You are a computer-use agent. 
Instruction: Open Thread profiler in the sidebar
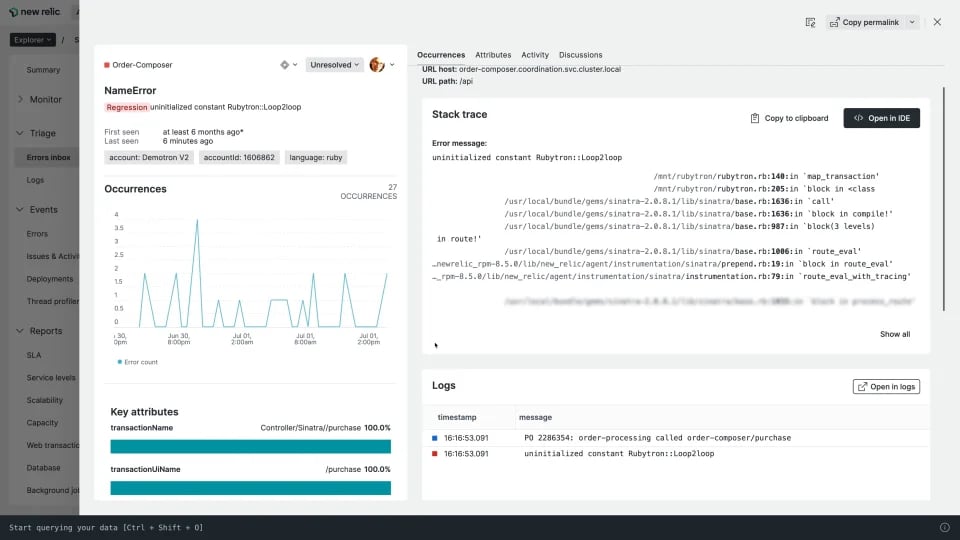click(53, 301)
